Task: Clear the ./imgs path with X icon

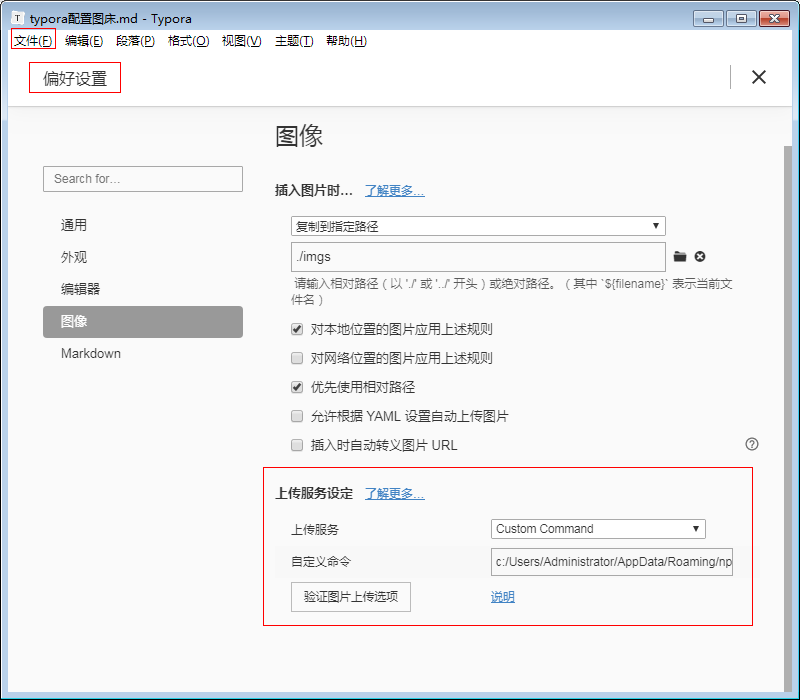Action: [x=700, y=257]
